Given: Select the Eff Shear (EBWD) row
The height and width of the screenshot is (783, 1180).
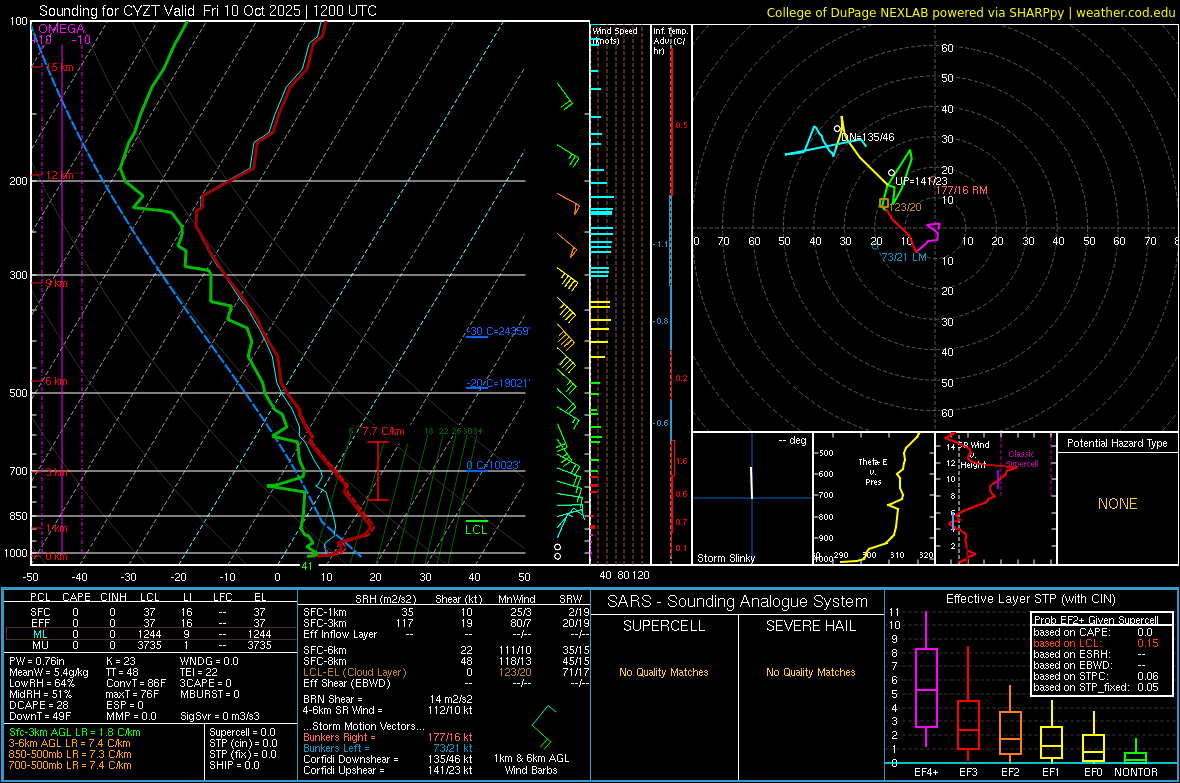Looking at the screenshot, I should [x=446, y=684].
